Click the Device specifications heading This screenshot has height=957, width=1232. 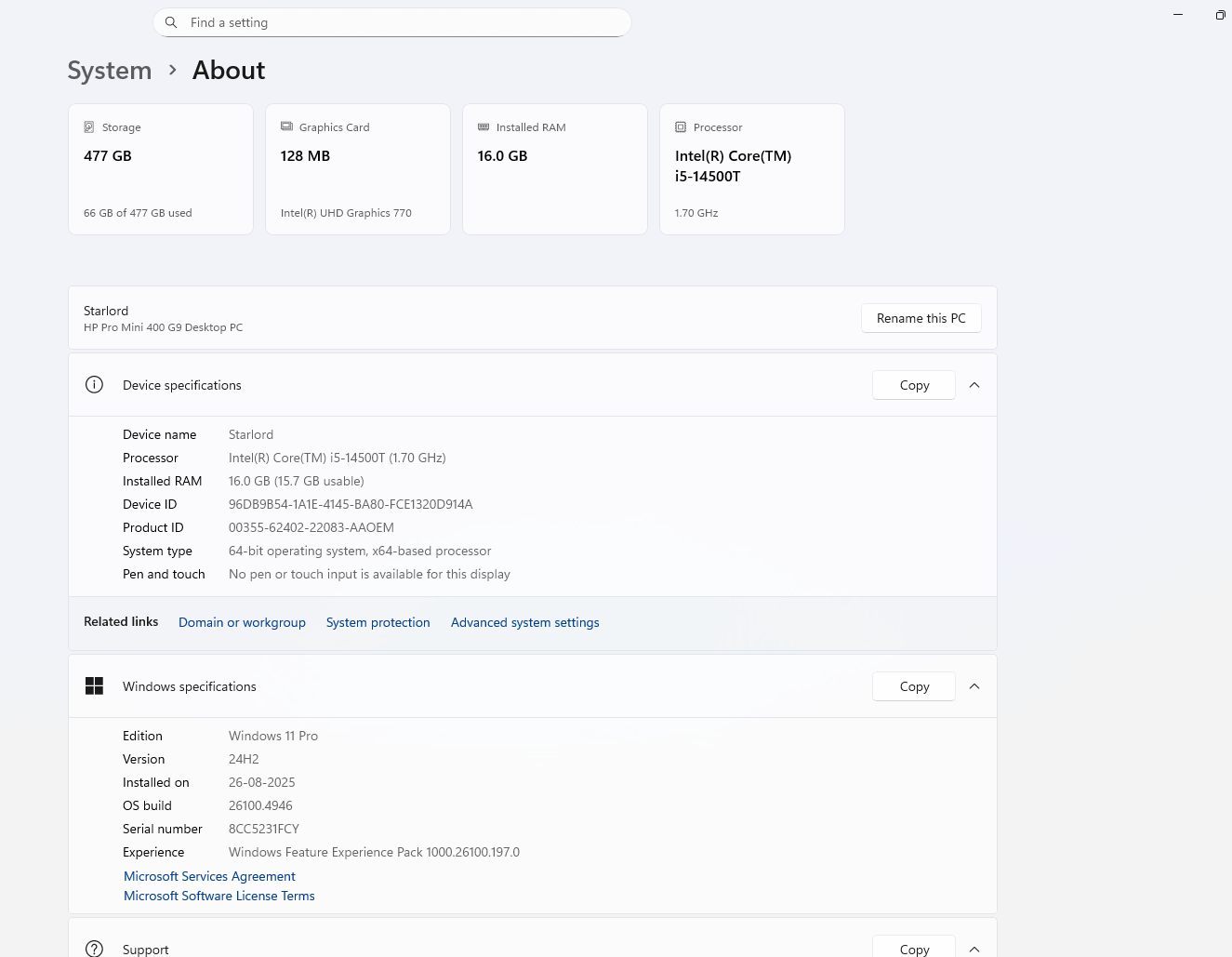(182, 385)
